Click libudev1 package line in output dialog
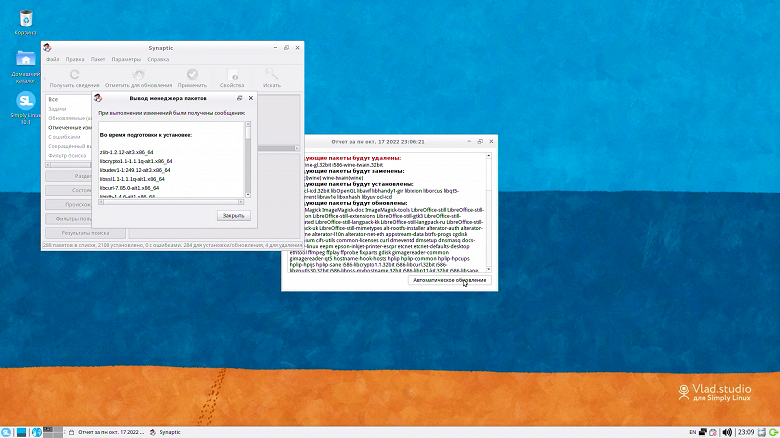Viewport: 780px width, 438px height. tap(135, 170)
